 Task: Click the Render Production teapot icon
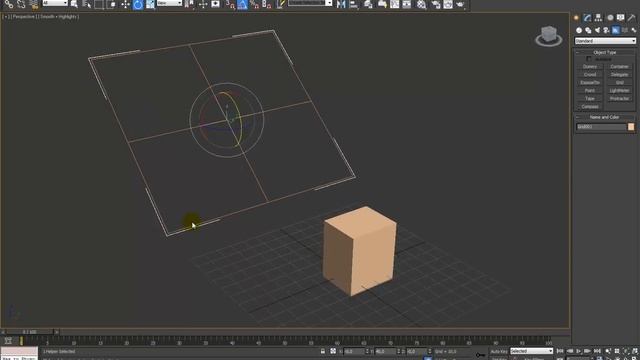click(x=460, y=4)
